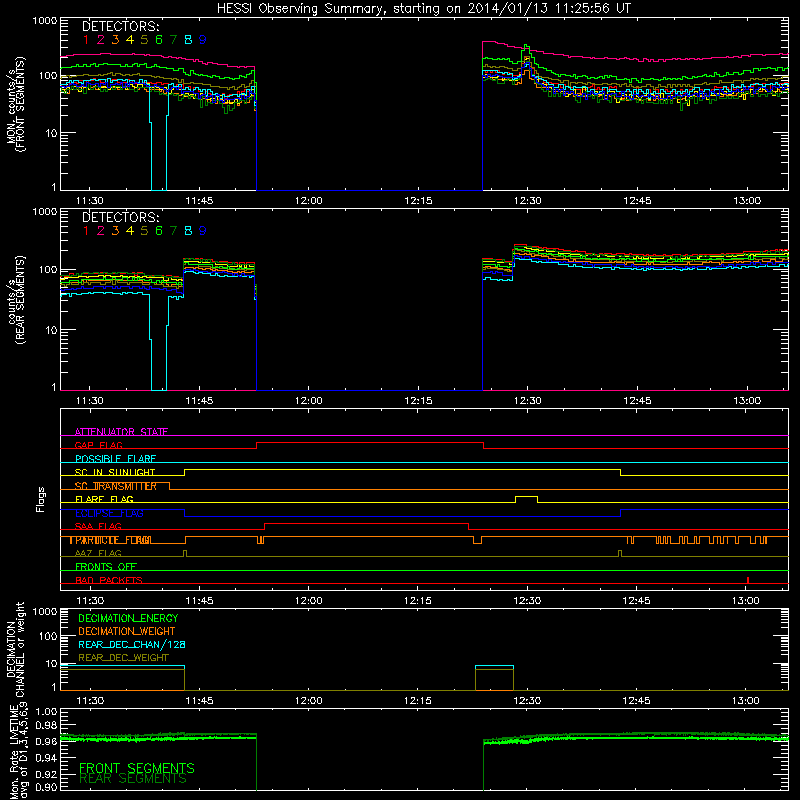Select detector 2 in the rear segments legend
800x800 pixels.
click(101, 231)
